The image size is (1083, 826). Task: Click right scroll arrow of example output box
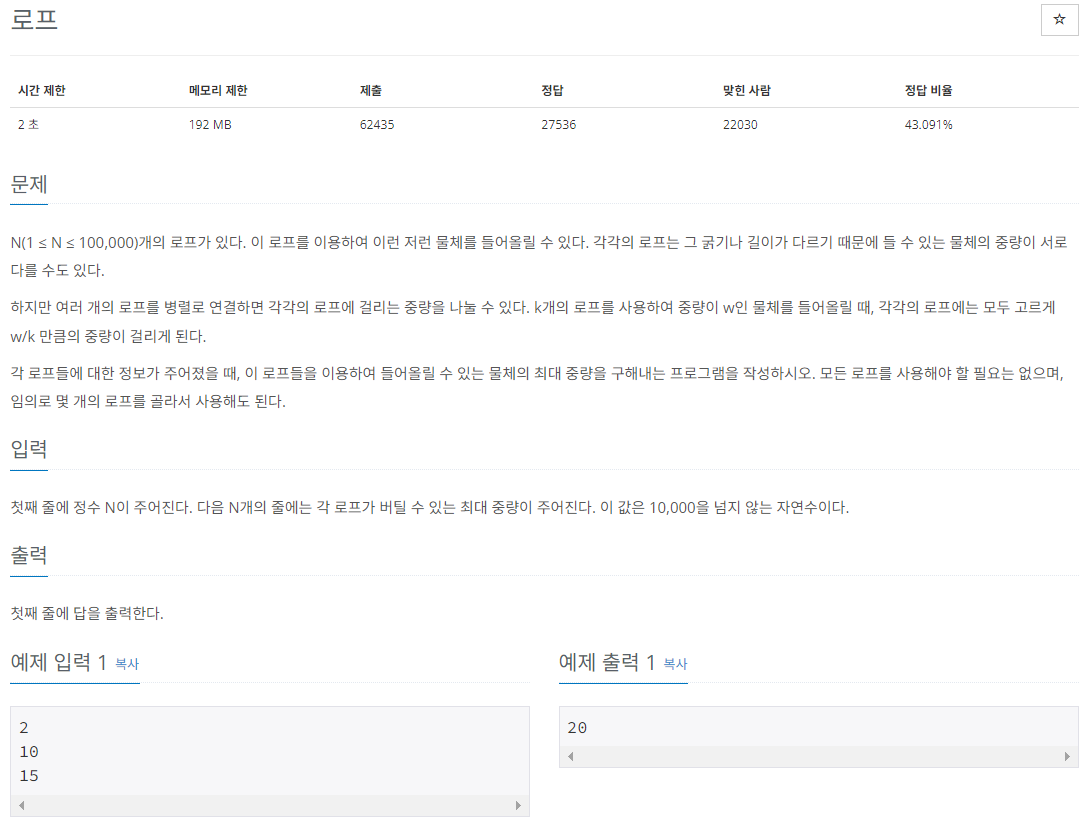pyautogui.click(x=1067, y=756)
